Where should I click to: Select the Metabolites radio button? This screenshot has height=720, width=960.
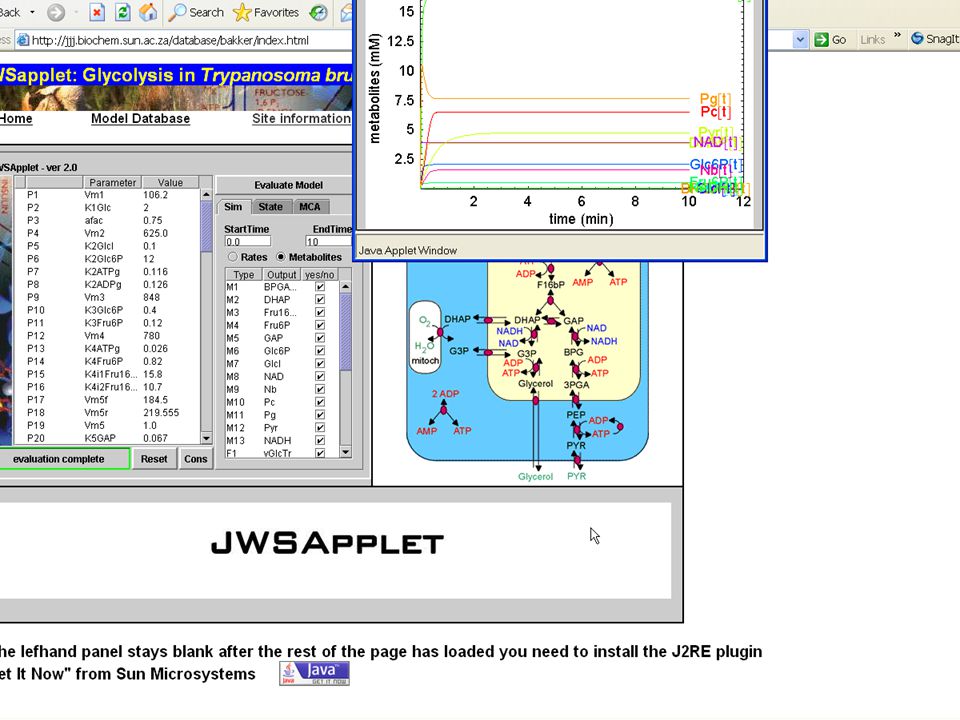pyautogui.click(x=281, y=257)
